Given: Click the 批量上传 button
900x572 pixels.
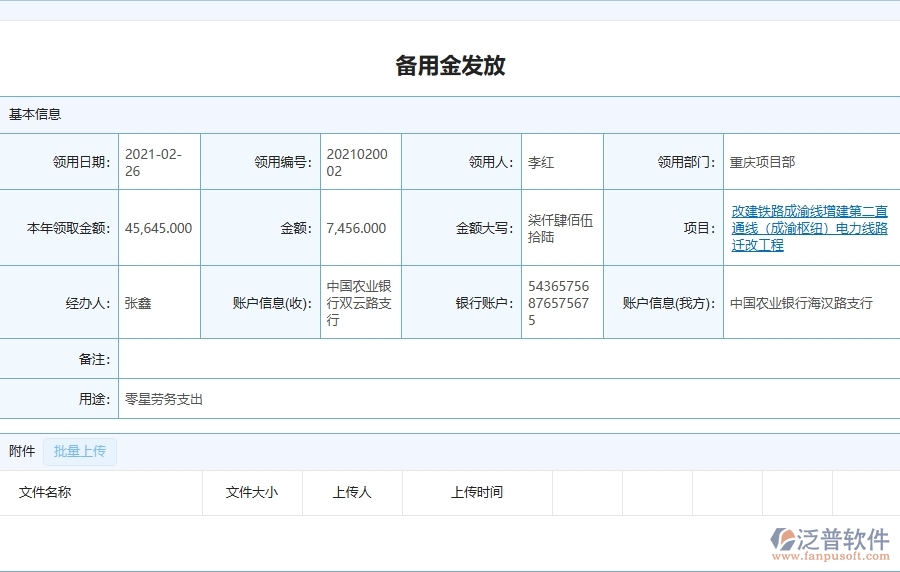Looking at the screenshot, I should (x=80, y=452).
